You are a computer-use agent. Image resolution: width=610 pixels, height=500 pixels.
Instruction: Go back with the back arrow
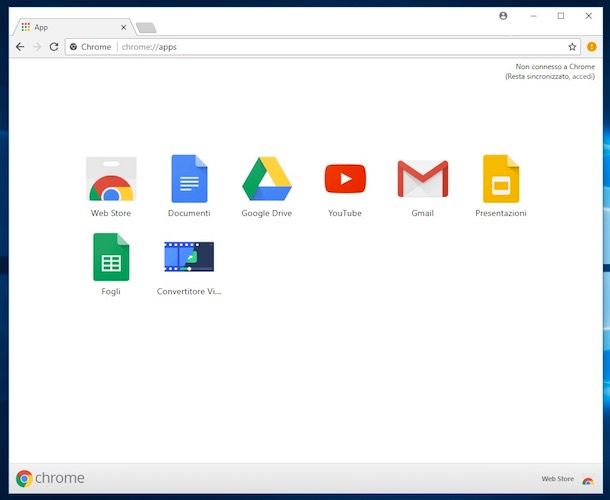tap(20, 47)
